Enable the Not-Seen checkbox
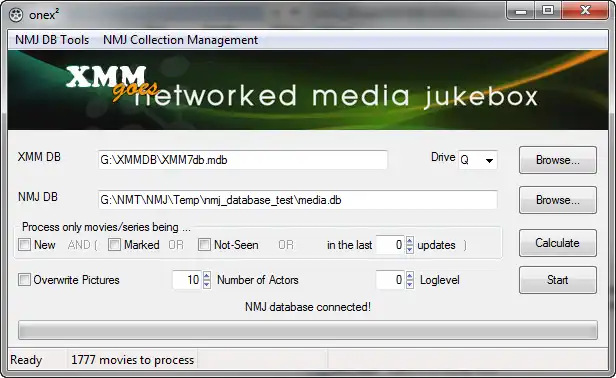This screenshot has width=616, height=378. tap(204, 245)
